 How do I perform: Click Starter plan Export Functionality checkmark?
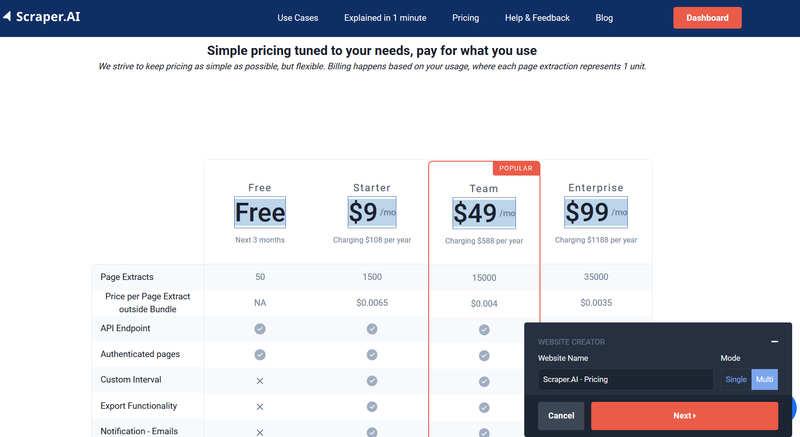(372, 406)
